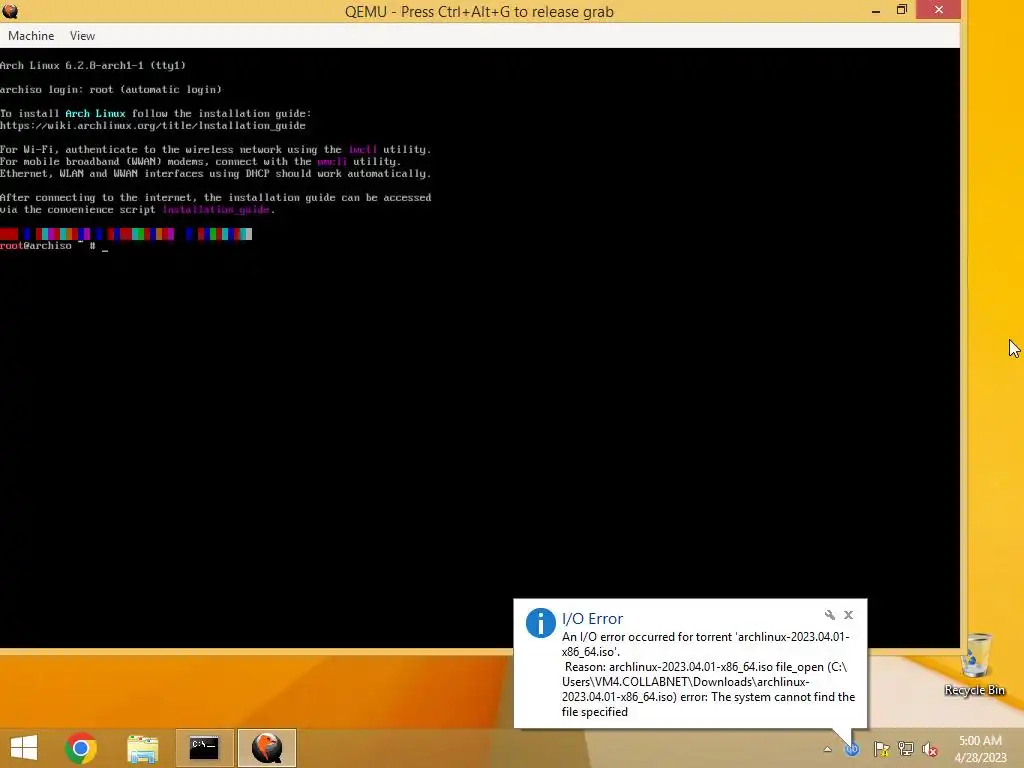Click the installation guide wiki URL text
The height and width of the screenshot is (768, 1024).
(153, 125)
